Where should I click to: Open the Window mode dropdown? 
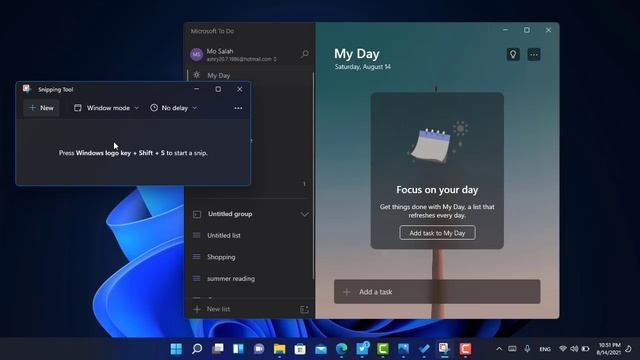(106, 108)
